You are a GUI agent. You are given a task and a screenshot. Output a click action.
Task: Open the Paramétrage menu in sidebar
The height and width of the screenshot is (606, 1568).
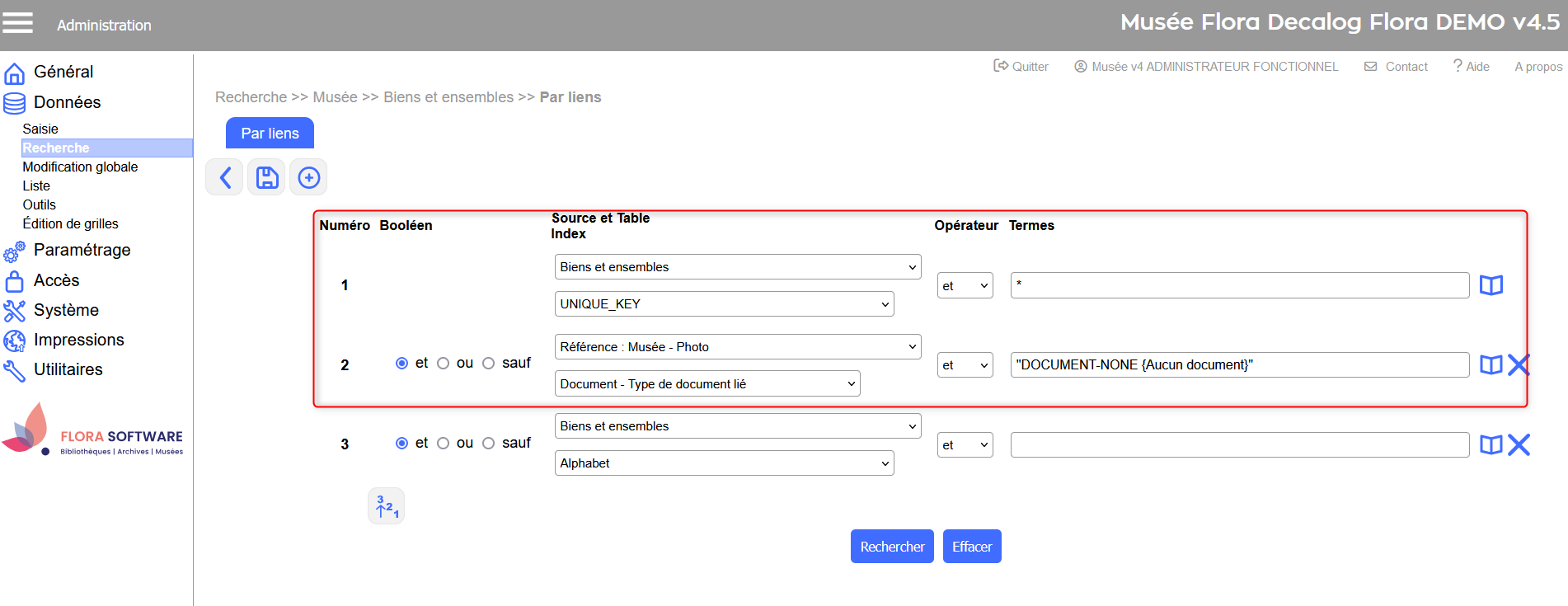(82, 250)
